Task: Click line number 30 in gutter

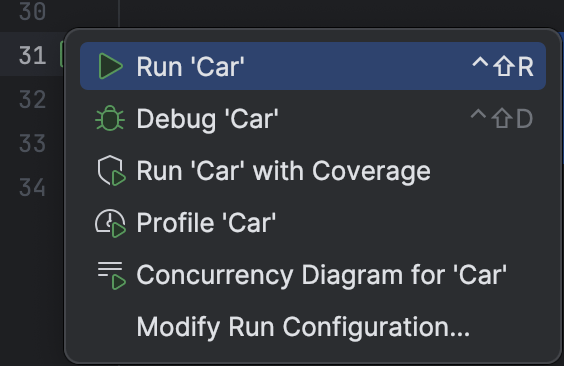Action: point(32,11)
